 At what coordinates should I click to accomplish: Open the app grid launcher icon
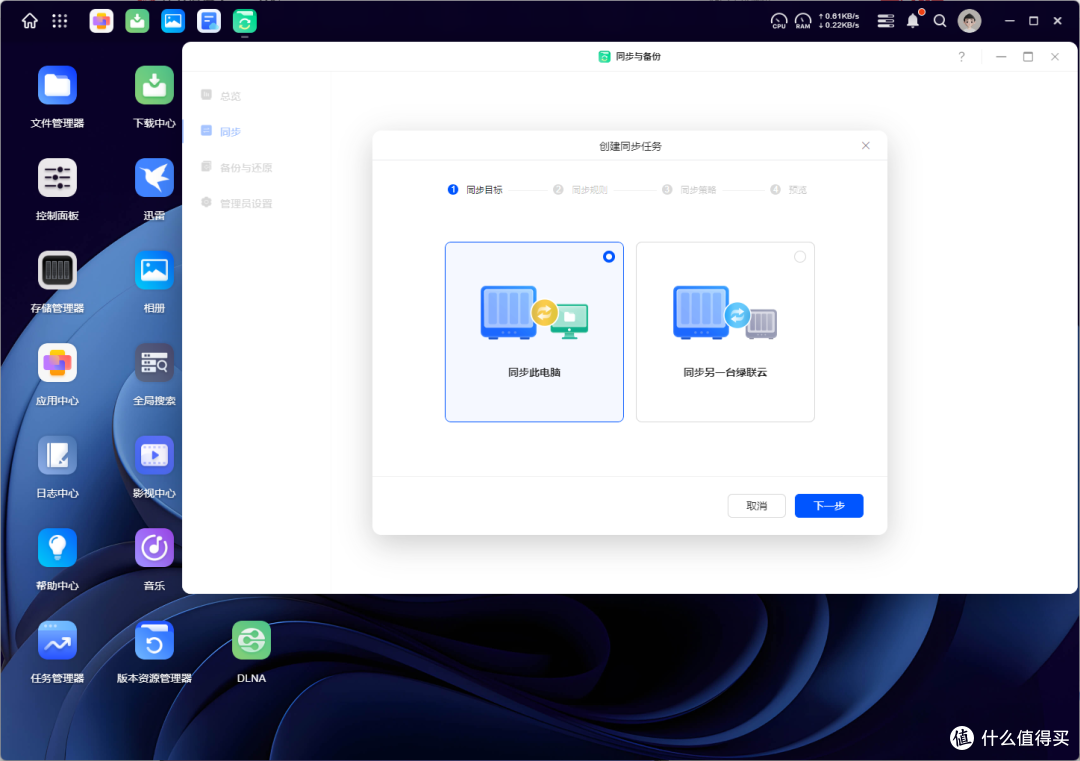coord(60,21)
